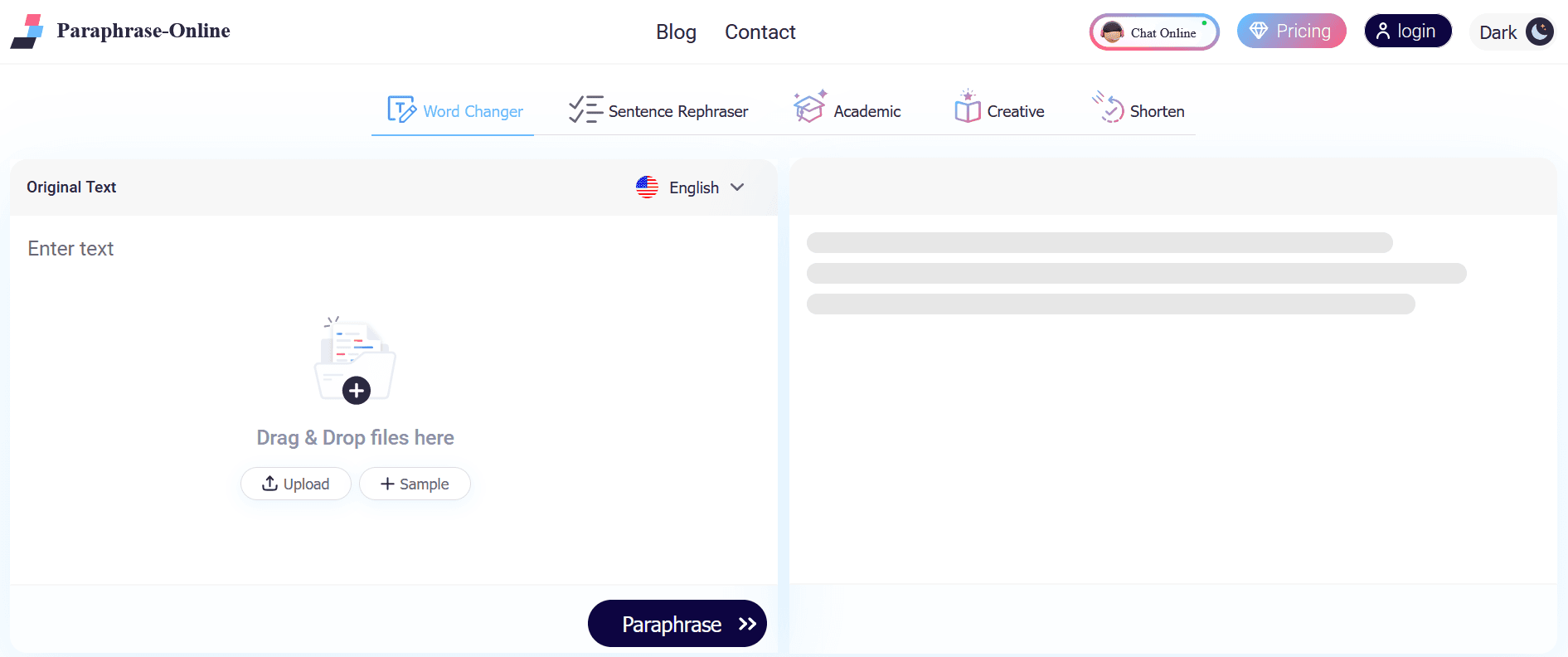Switch to the Academic tab

(x=867, y=111)
